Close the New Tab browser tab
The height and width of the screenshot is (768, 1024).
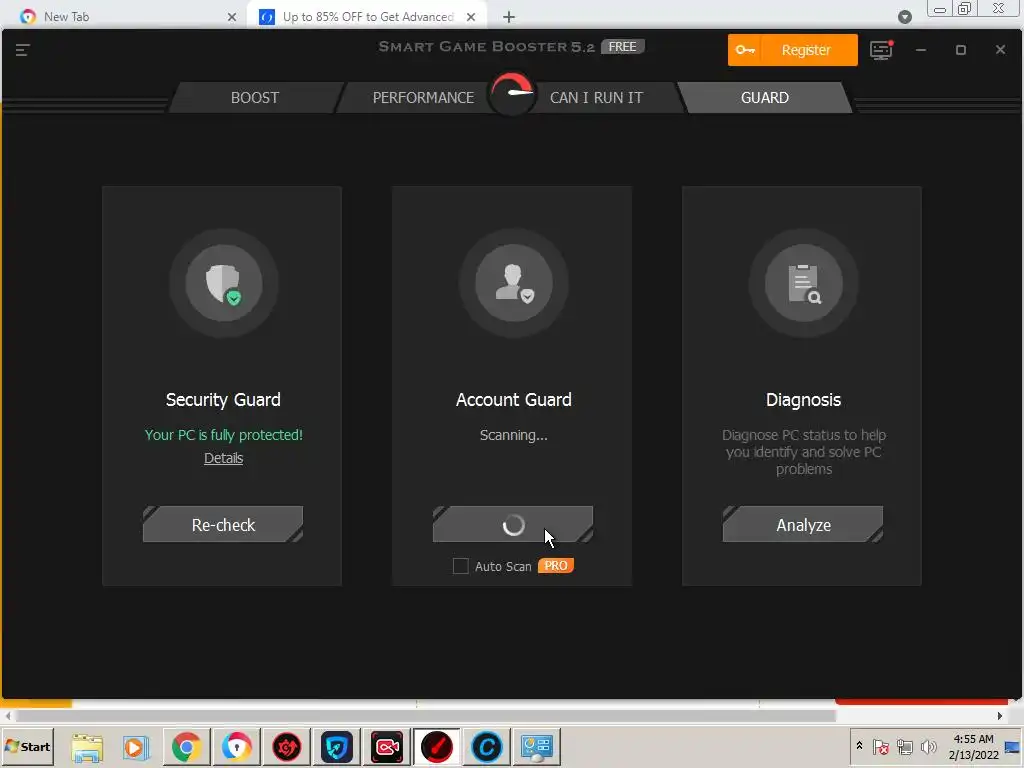232,17
